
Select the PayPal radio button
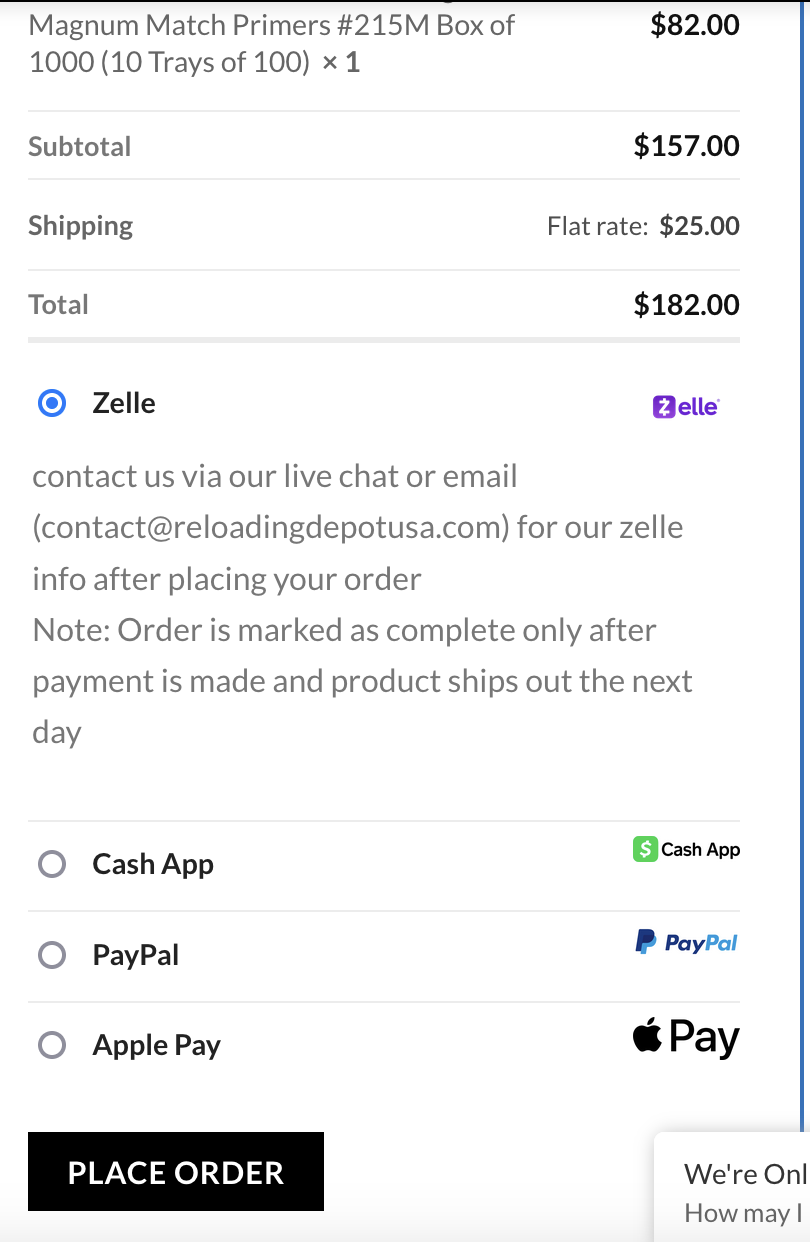pos(52,955)
